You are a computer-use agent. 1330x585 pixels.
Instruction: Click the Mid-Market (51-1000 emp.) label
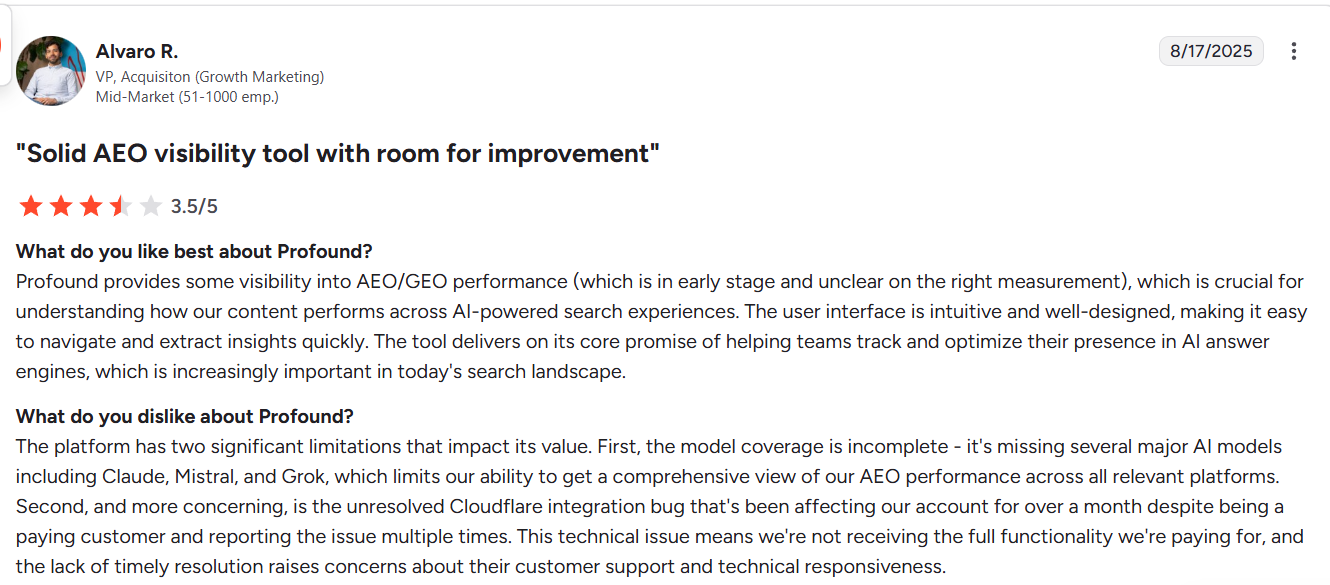(187, 97)
